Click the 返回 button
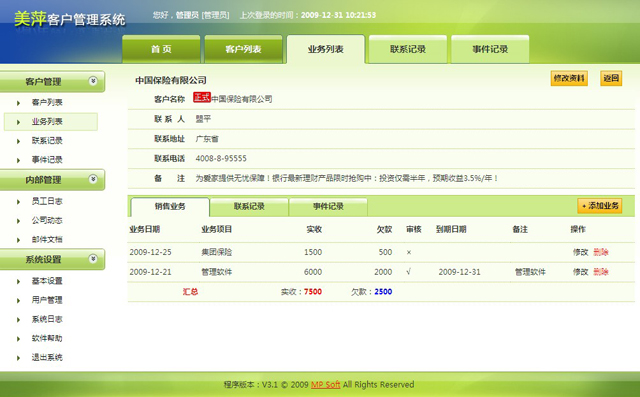This screenshot has width=640, height=397. click(x=611, y=78)
